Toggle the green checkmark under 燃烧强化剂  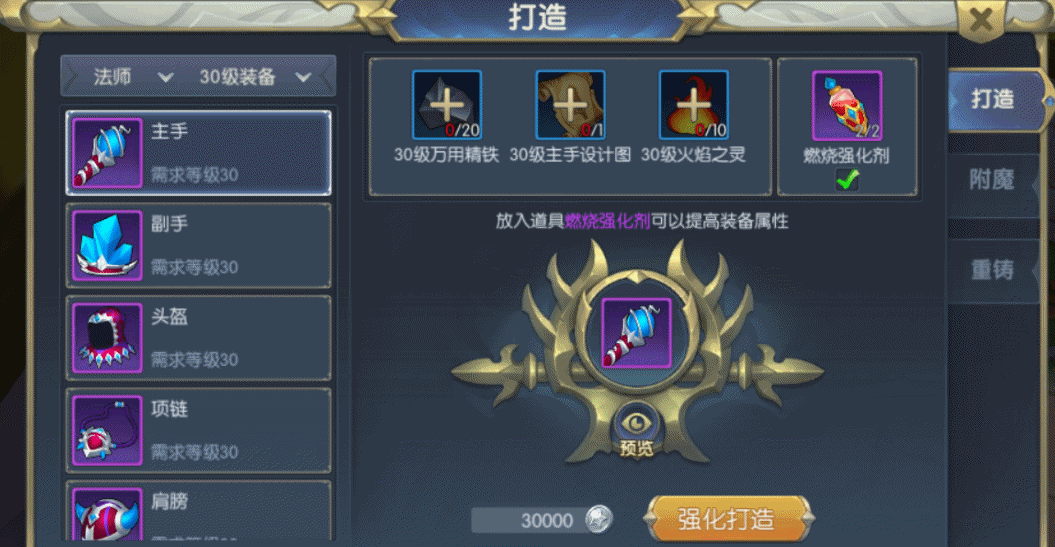[x=846, y=180]
